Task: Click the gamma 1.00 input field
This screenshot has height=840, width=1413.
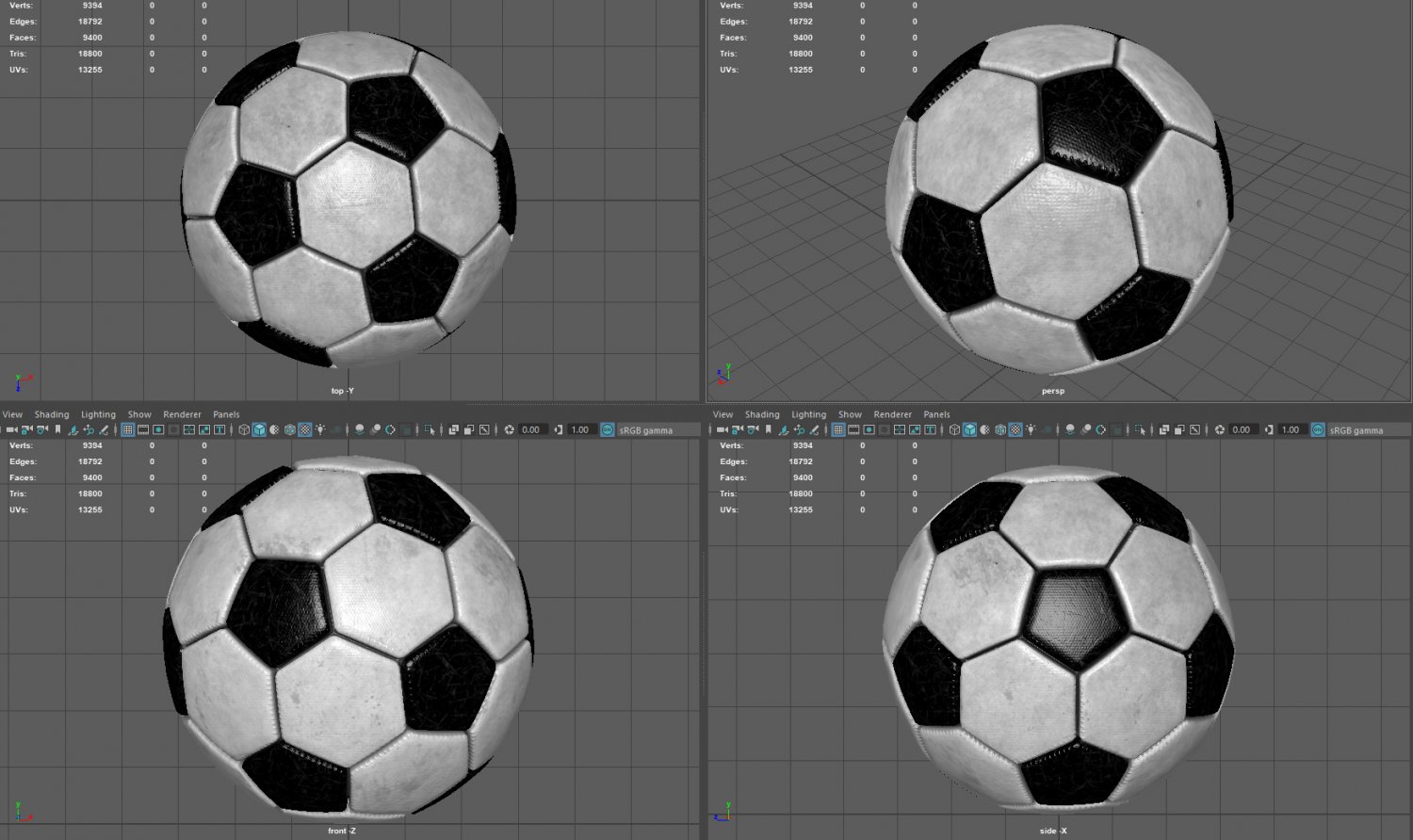Action: [581, 429]
